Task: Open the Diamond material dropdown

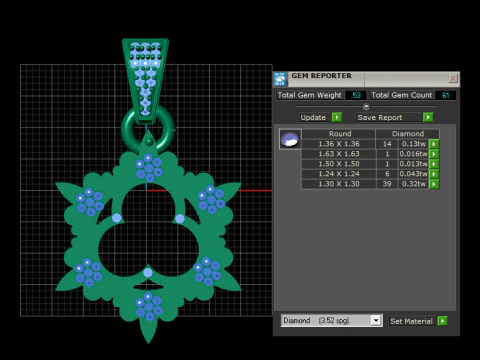Action: coord(376,321)
